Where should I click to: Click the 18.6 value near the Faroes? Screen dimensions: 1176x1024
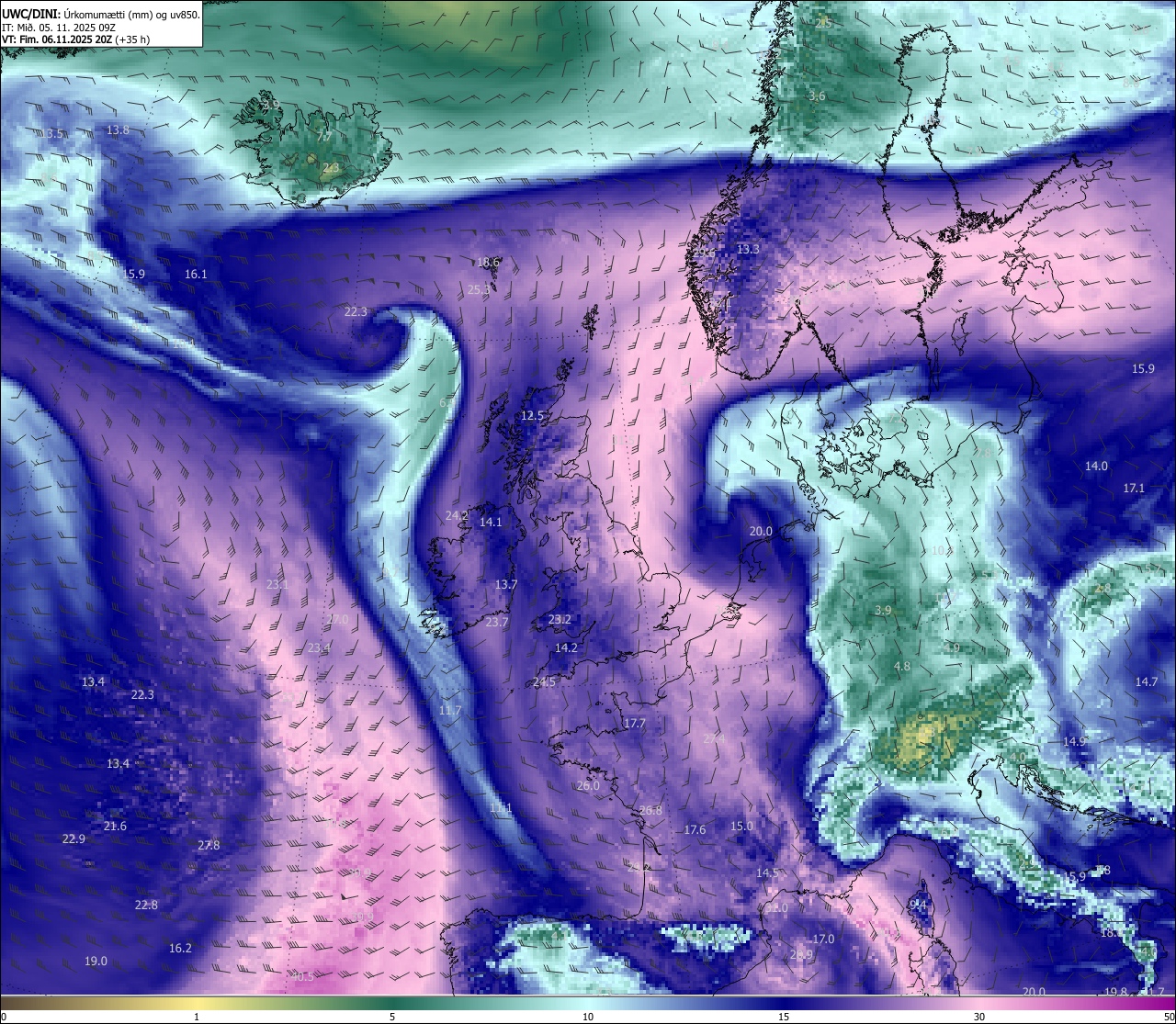489,262
